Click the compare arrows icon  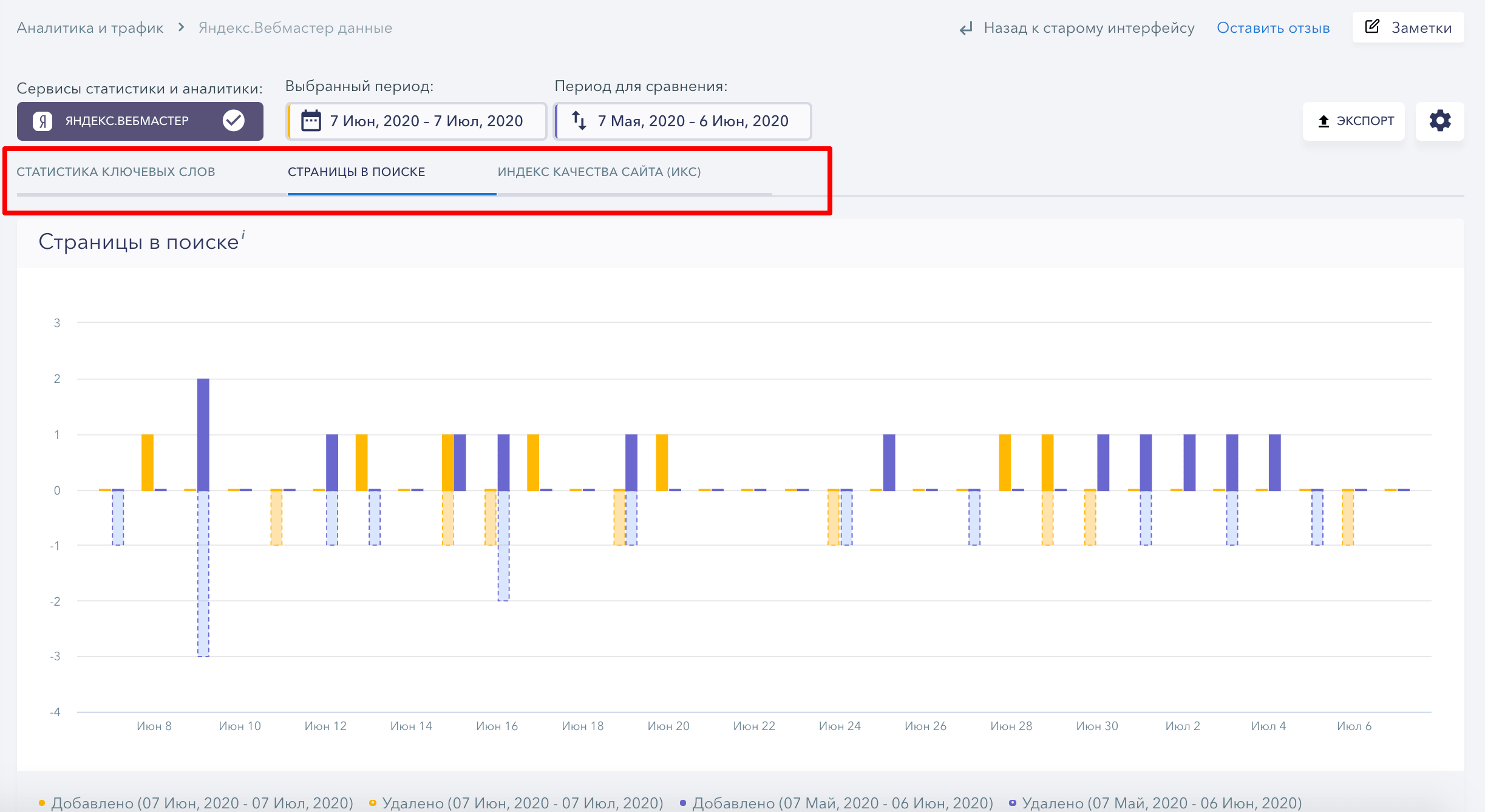(x=579, y=121)
